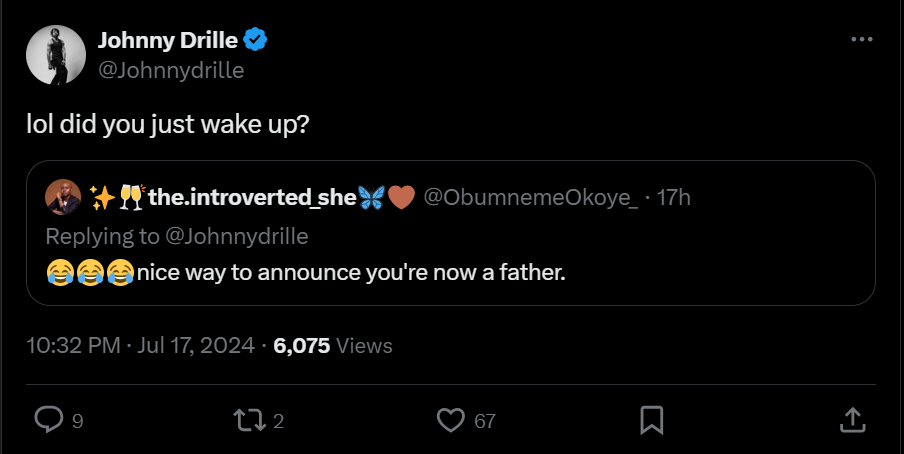
Task: Click the Replying to @Johnnydrille line
Action: coord(177,236)
